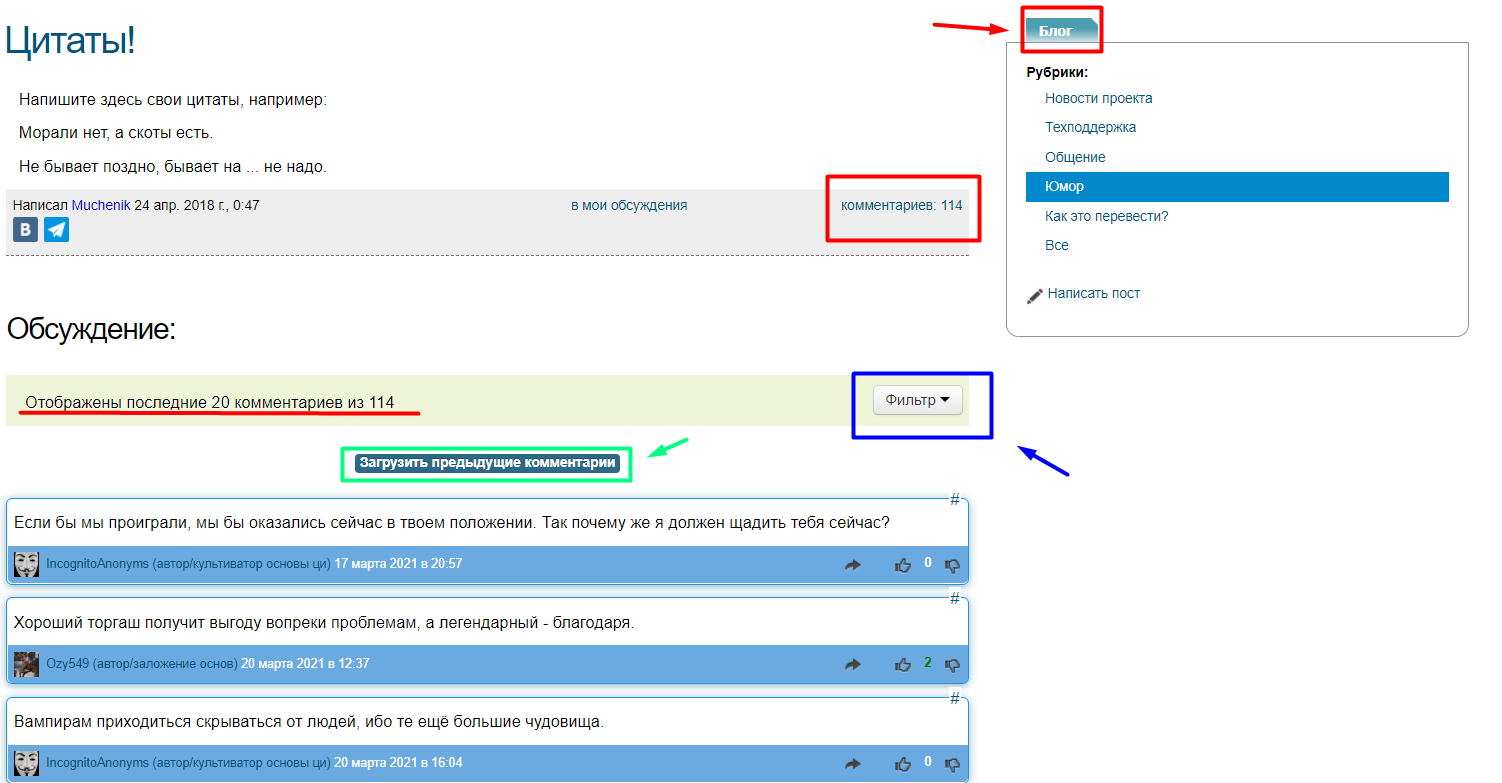The width and height of the screenshot is (1502, 783).
Task: Open Как это перевести? category
Action: tap(1106, 216)
